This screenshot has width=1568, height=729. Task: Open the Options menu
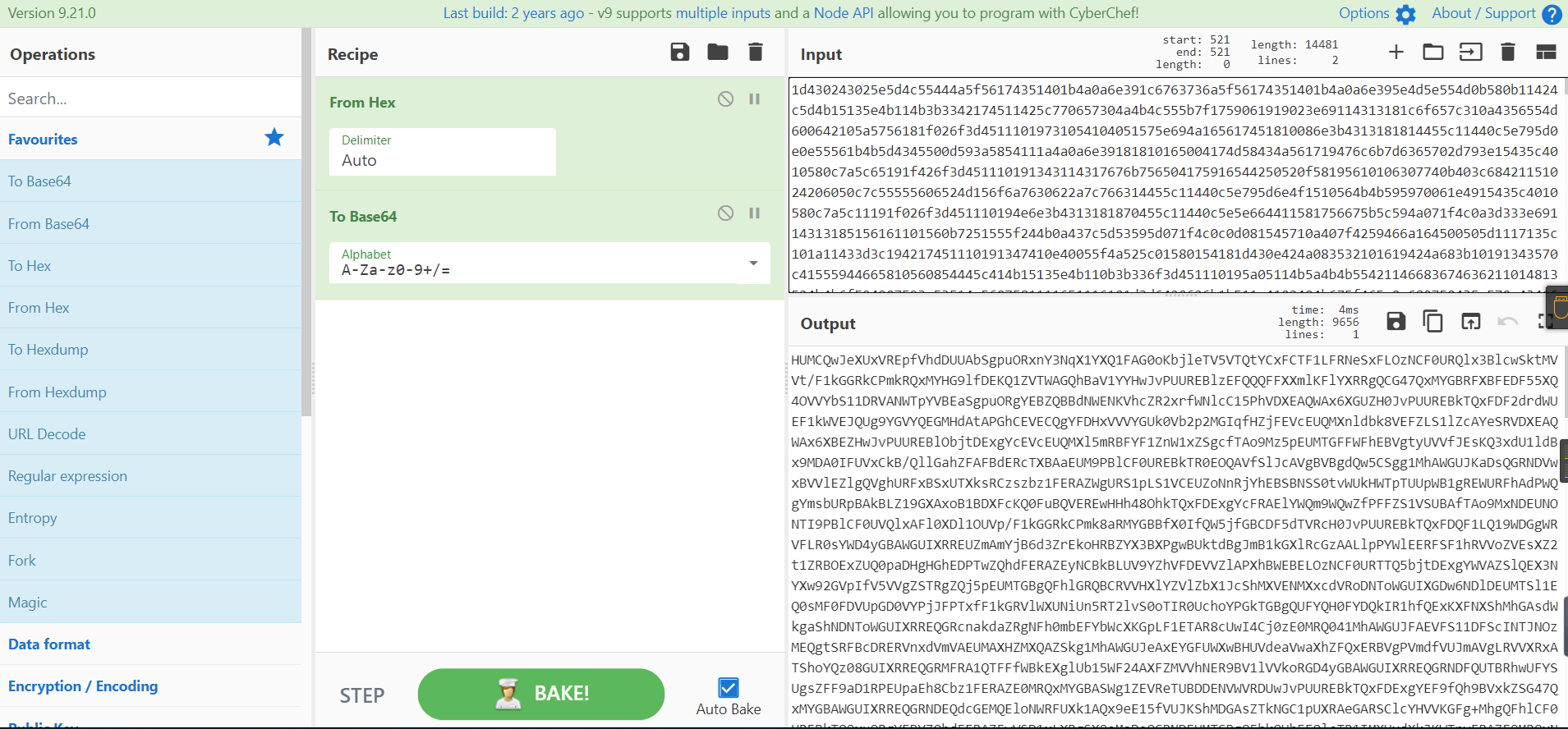1377,13
